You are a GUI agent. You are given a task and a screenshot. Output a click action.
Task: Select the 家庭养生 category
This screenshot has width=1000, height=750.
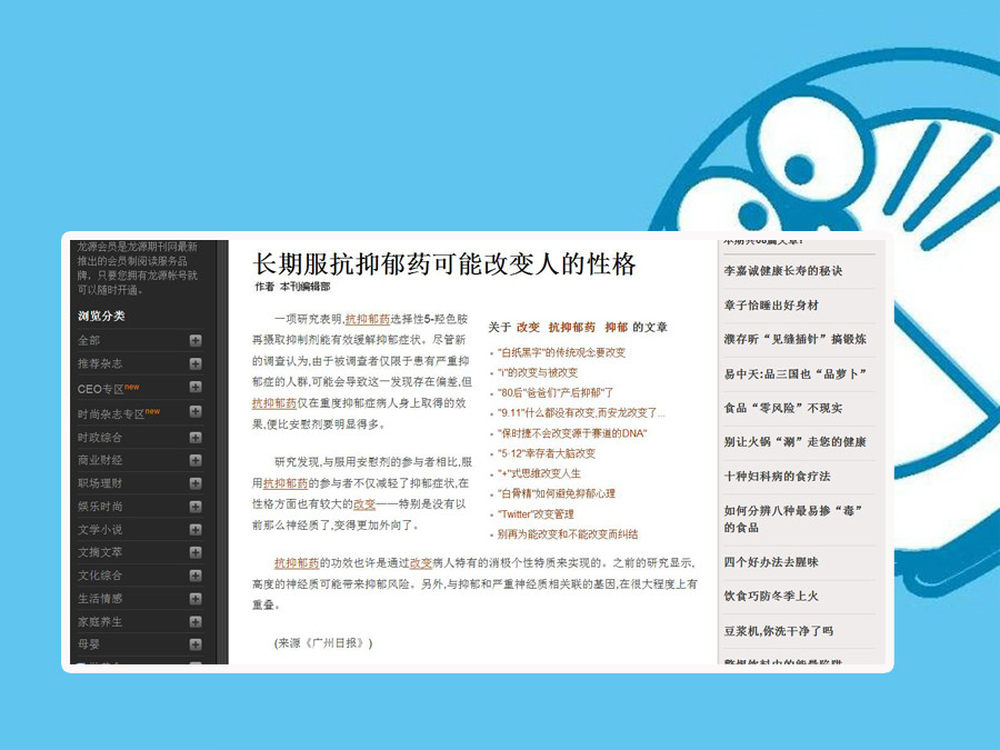[99, 622]
